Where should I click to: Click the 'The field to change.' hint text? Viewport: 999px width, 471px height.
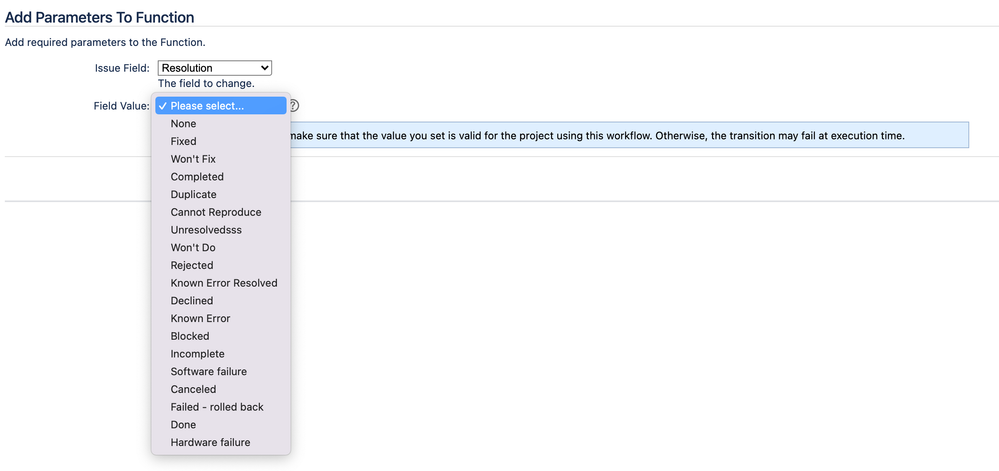tap(206, 83)
